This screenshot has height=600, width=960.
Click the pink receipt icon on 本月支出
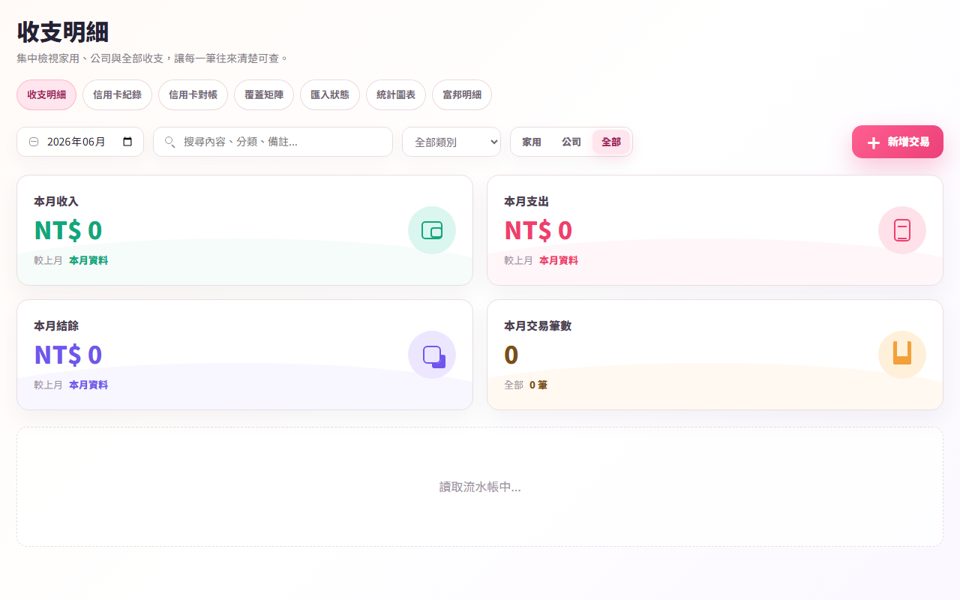[x=902, y=230]
